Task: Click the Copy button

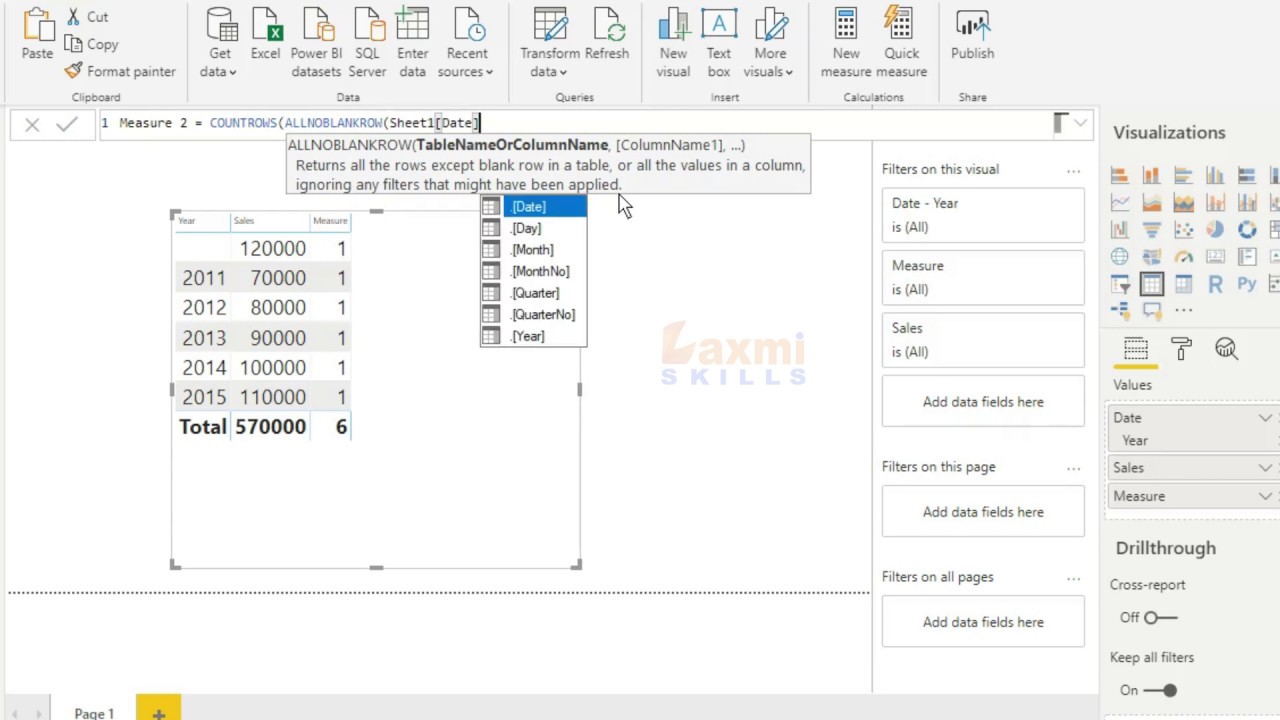Action: [92, 44]
